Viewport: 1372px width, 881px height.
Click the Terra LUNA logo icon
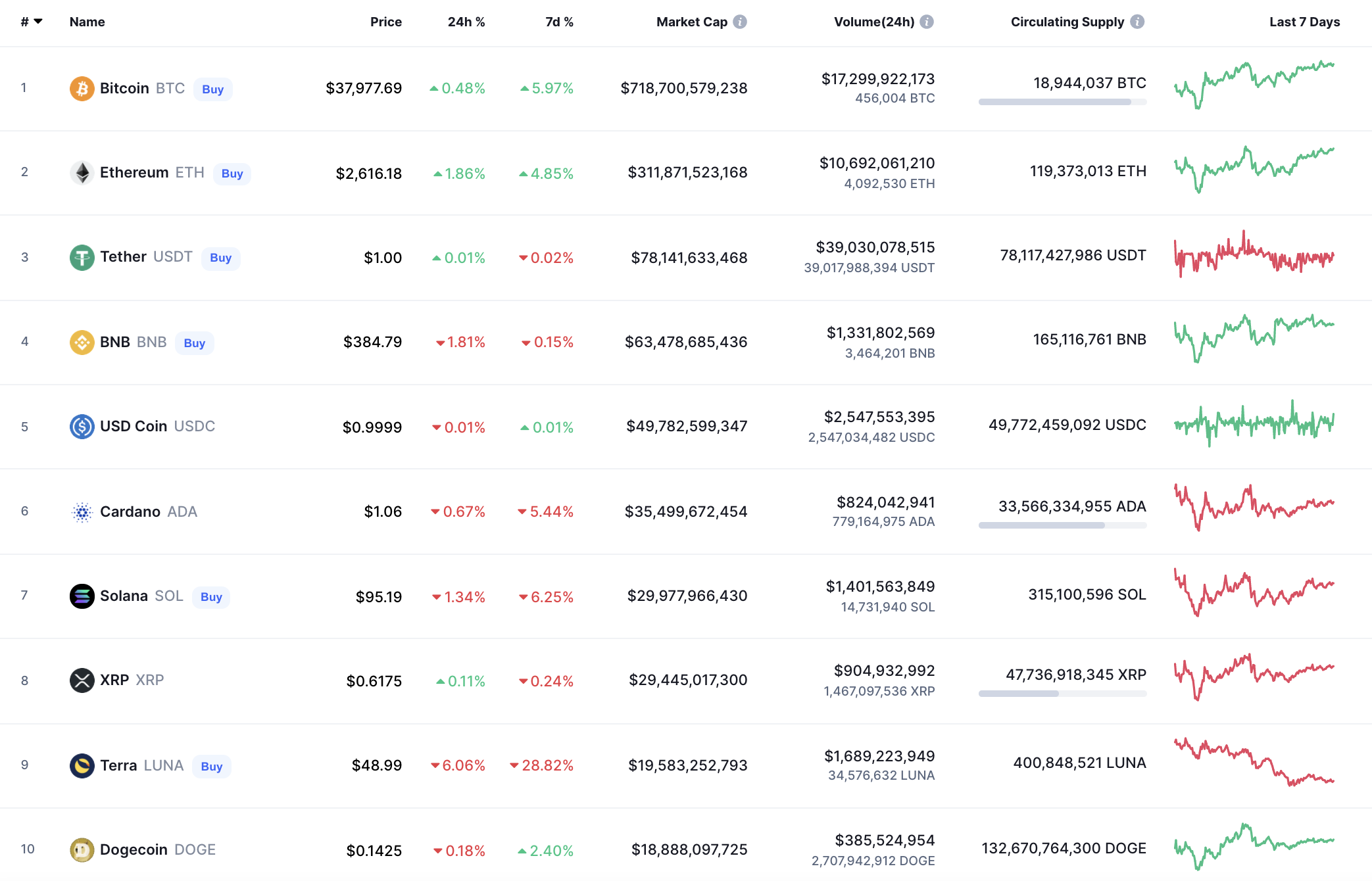82,765
